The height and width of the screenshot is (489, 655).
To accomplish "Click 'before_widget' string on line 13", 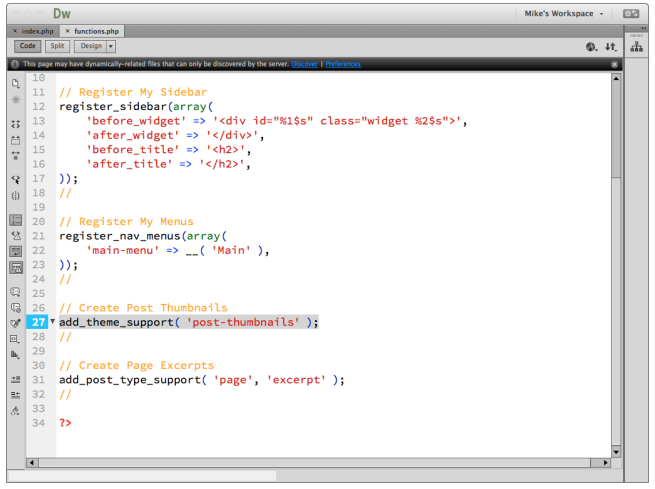I will (x=136, y=121).
